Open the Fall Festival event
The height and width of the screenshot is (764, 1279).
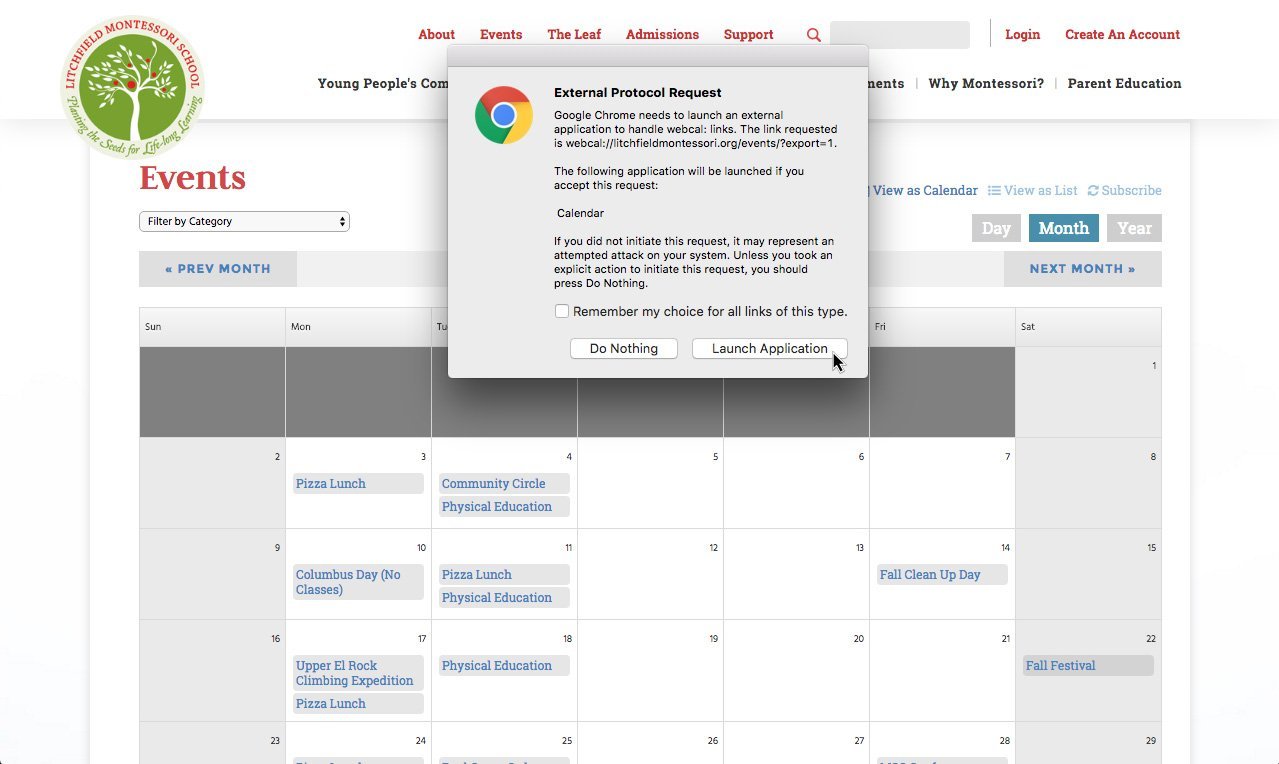[1088, 665]
